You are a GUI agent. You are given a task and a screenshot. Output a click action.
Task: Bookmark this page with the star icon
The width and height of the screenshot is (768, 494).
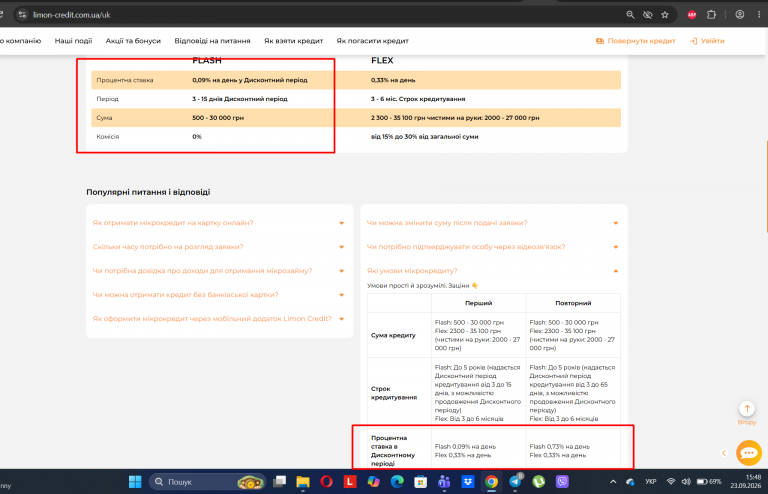pos(665,15)
